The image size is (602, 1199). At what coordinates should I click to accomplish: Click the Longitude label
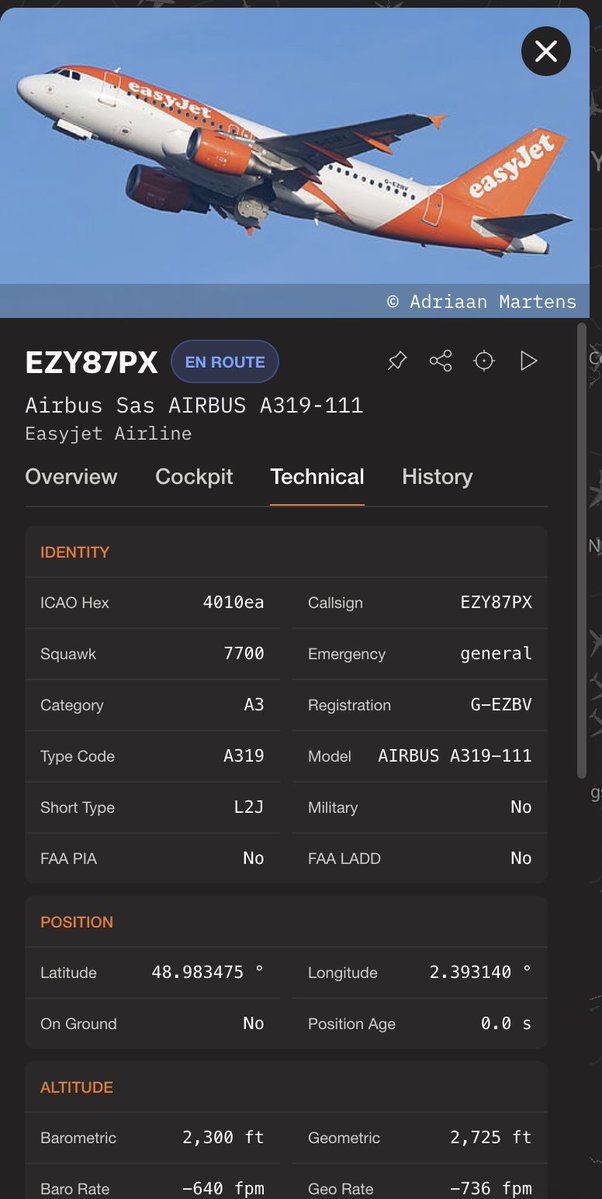click(x=343, y=973)
